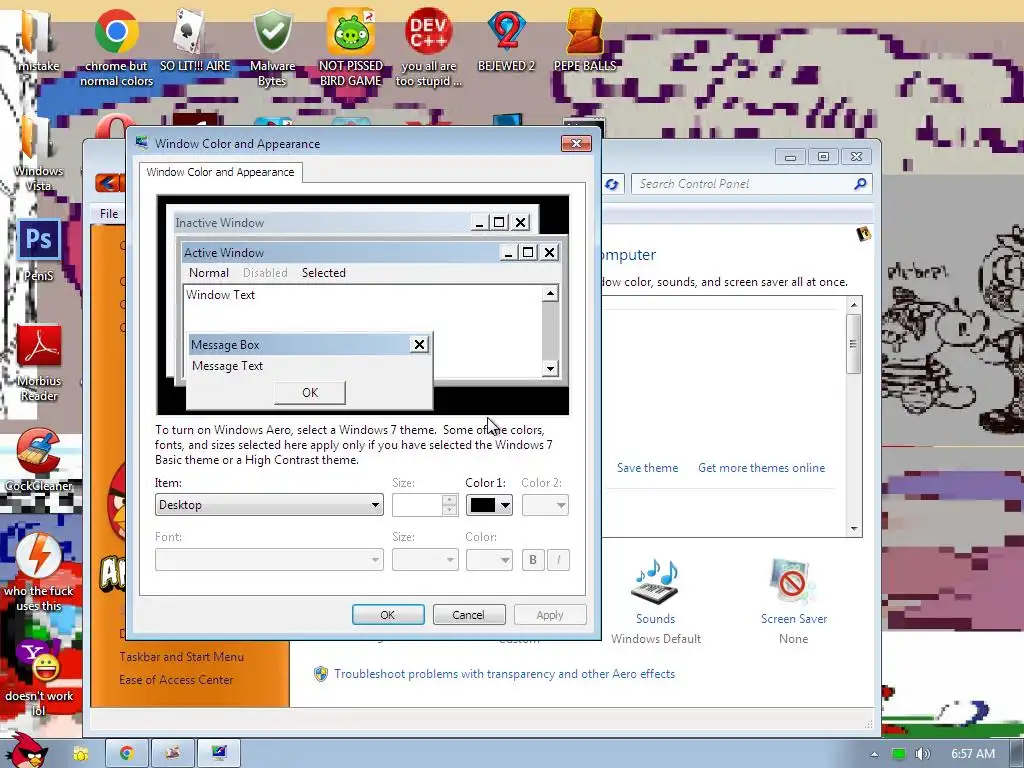
Task: Open the 'chrome but normal colors' desktop icon
Action: 116,48
